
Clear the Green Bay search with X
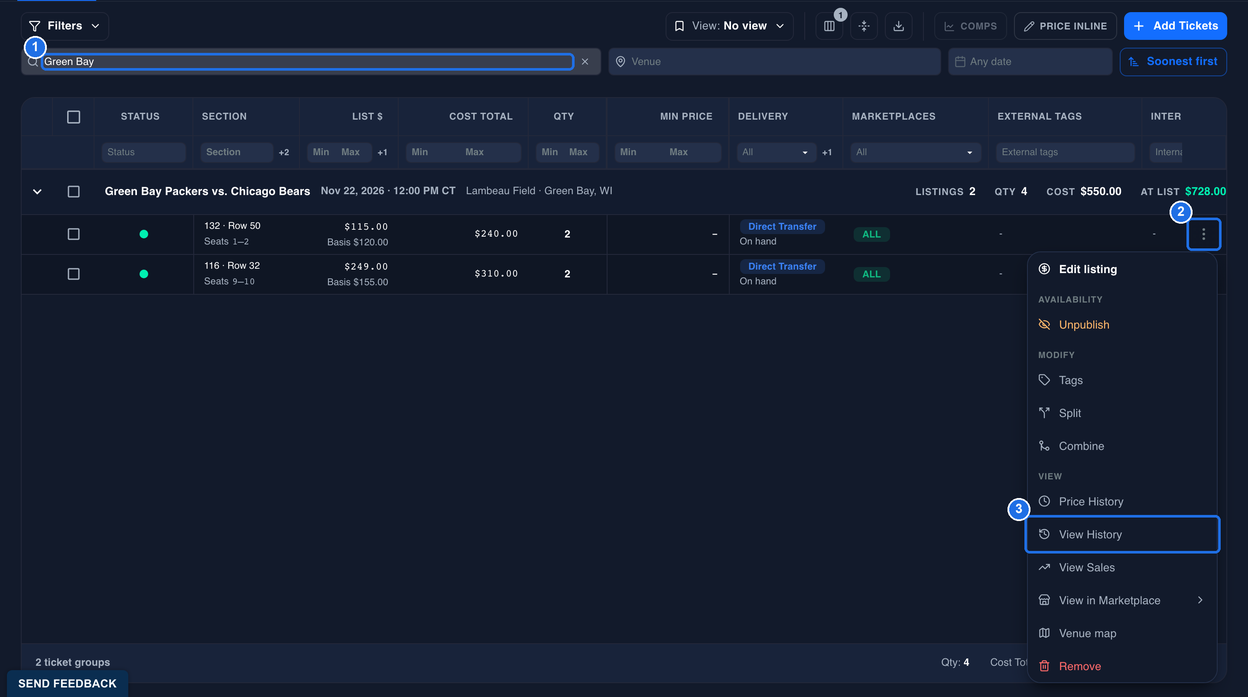click(585, 62)
